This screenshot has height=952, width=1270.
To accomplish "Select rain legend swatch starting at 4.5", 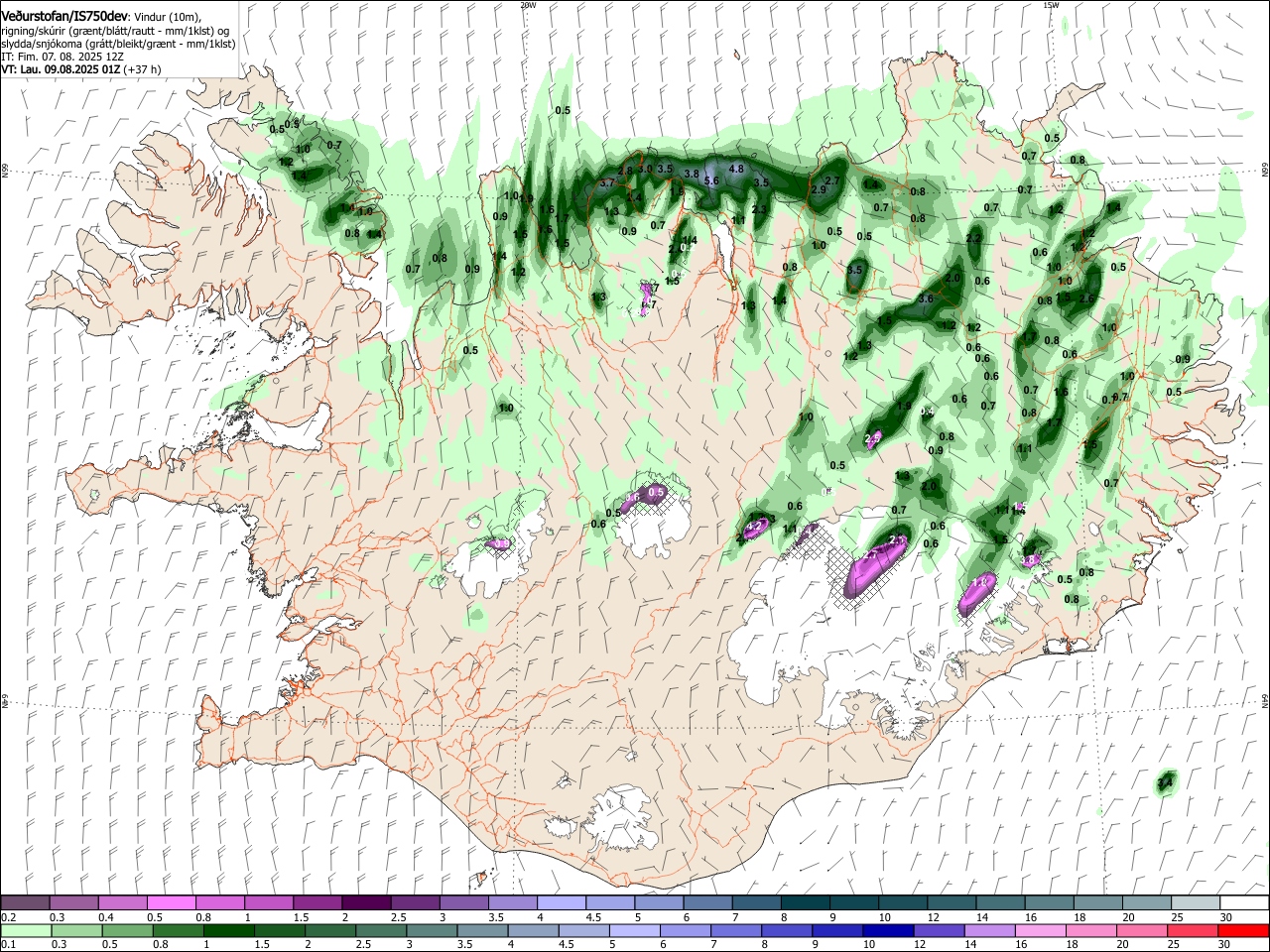I will pos(583,930).
